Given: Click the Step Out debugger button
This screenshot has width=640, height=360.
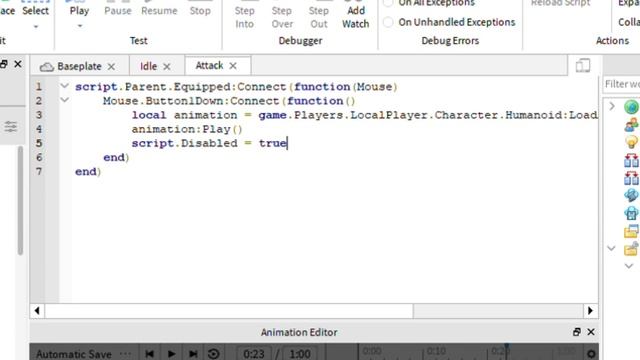Looking at the screenshot, I should click(x=318, y=16).
